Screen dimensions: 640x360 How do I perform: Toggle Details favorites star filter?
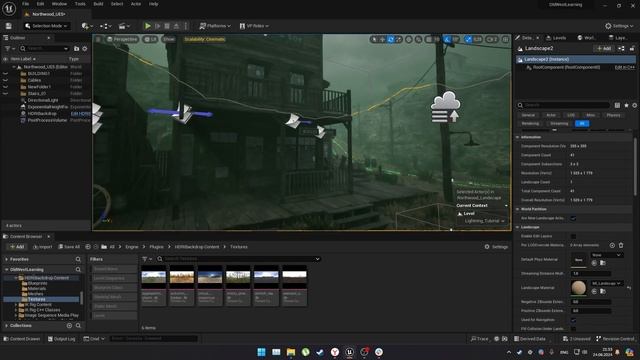tap(626, 105)
